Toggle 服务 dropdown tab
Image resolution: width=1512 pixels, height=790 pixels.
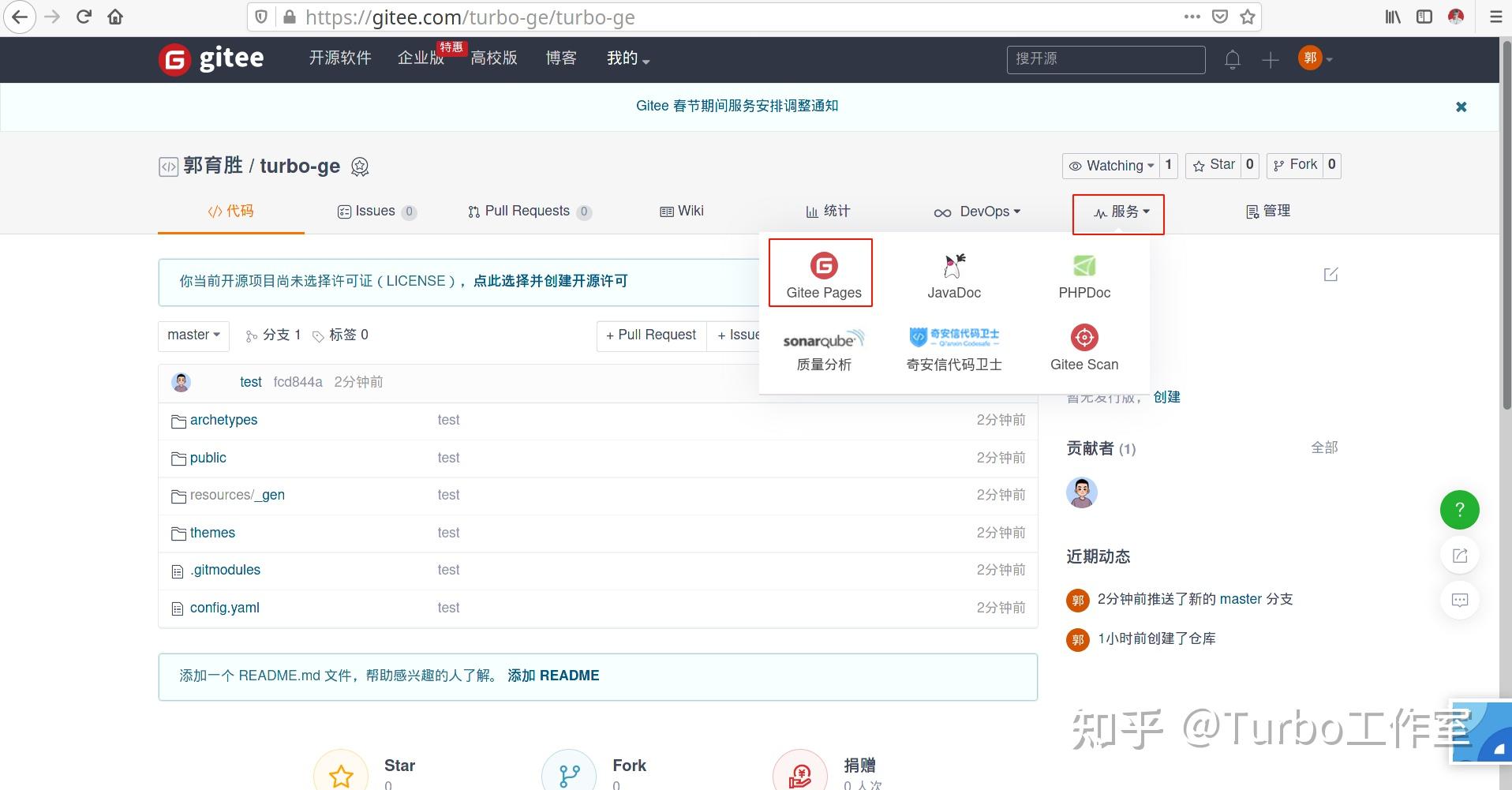[x=1120, y=212]
